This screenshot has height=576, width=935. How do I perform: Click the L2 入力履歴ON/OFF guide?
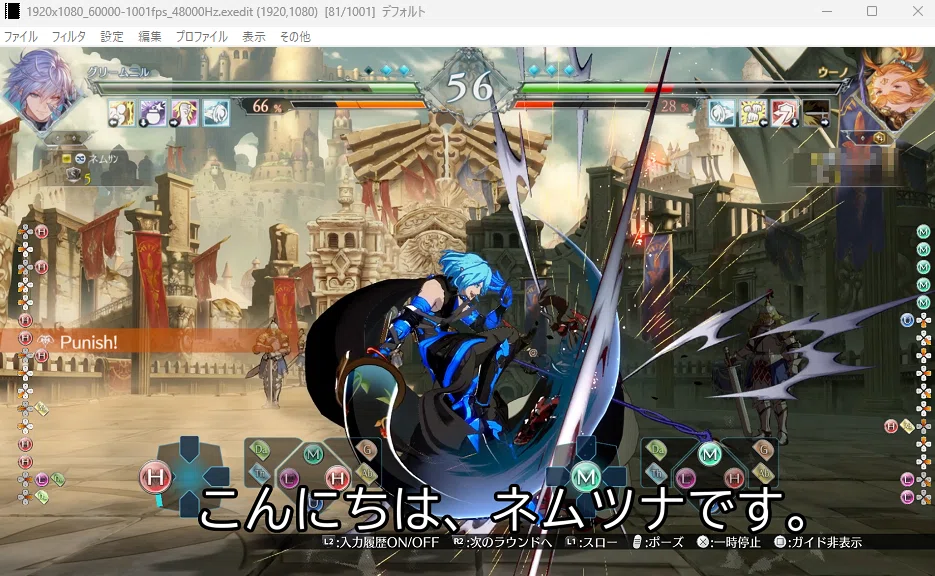(381, 542)
